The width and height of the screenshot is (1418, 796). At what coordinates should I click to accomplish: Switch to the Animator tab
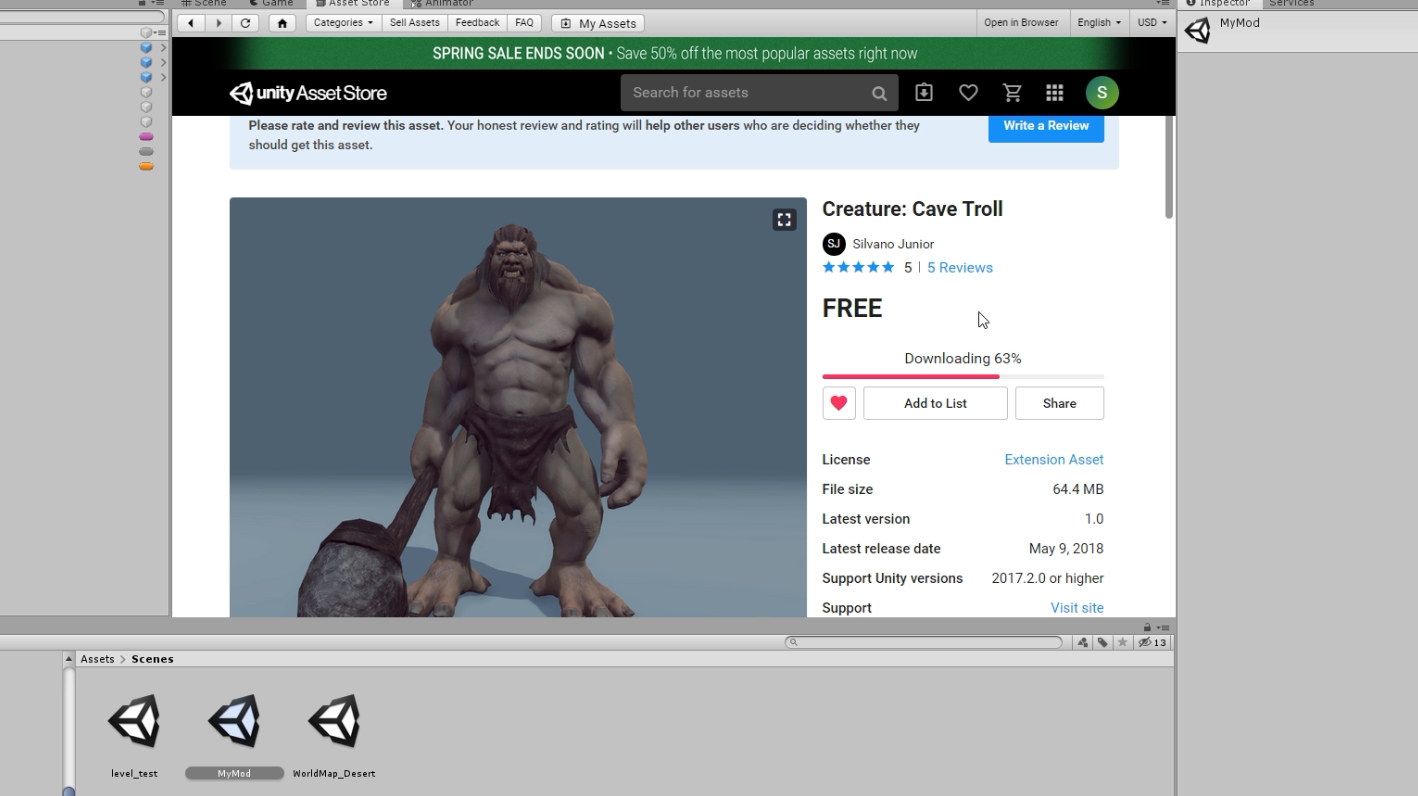click(441, 3)
